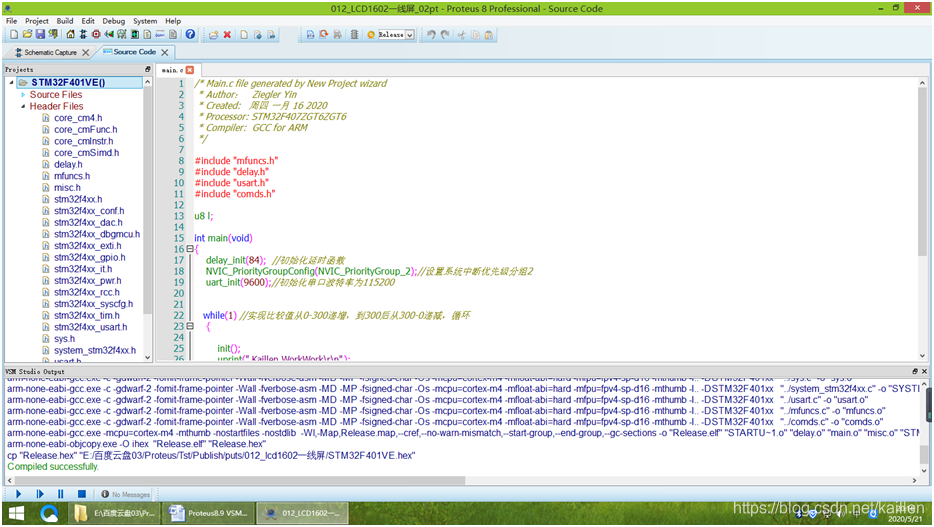Select system_stm32f4xx.h header file
Image resolution: width=934 pixels, height=527 pixels.
(95, 351)
